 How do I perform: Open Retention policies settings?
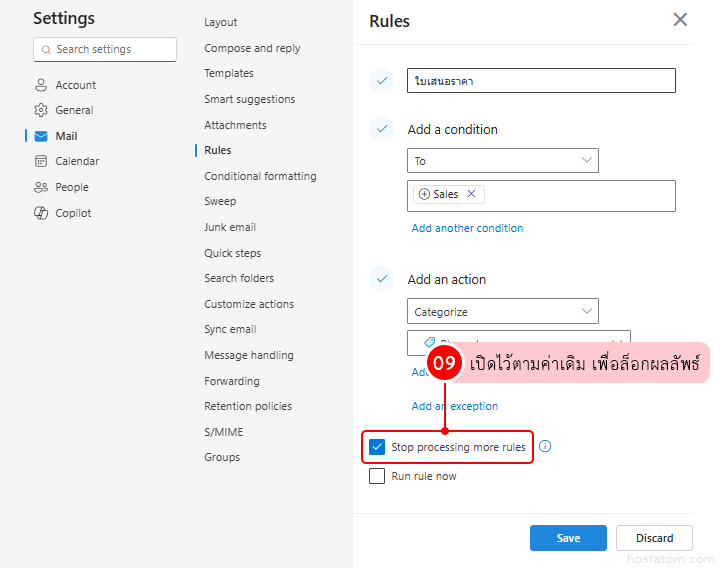click(x=248, y=406)
